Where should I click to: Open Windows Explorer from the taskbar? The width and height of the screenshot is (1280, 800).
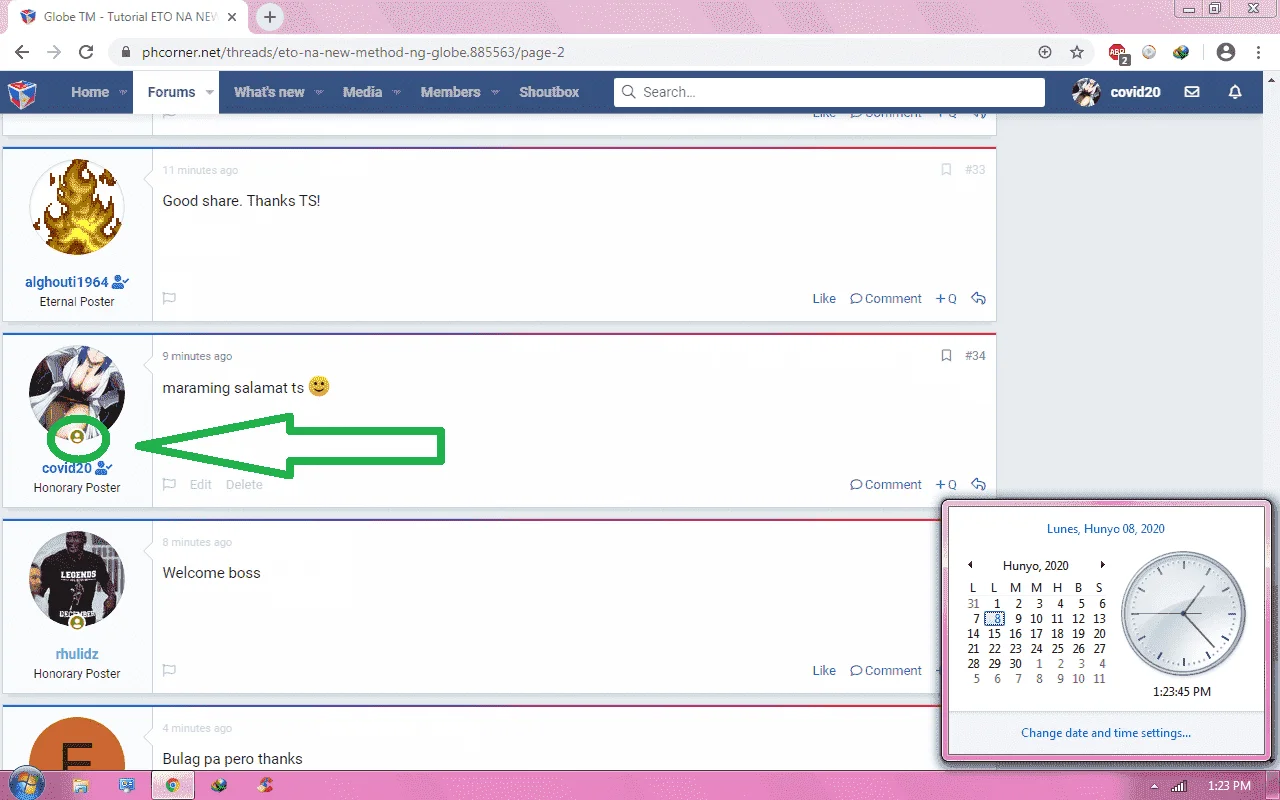81,785
